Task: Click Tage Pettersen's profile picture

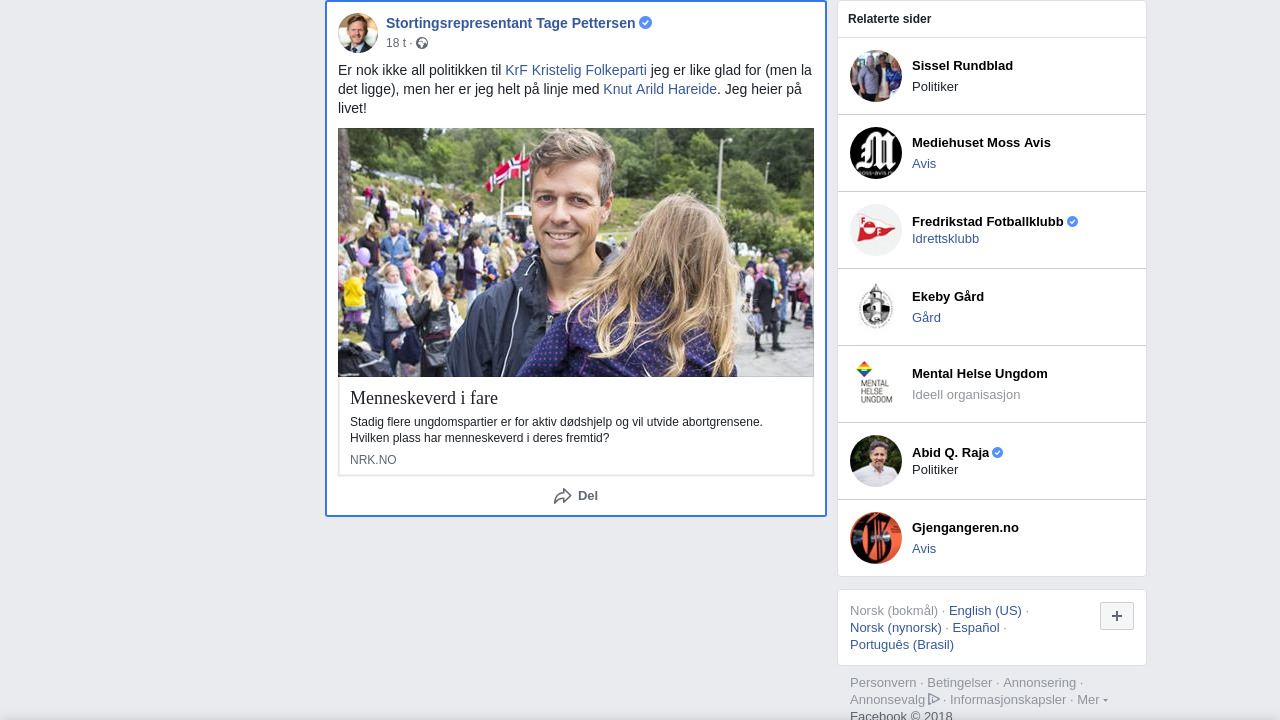Action: [x=358, y=33]
